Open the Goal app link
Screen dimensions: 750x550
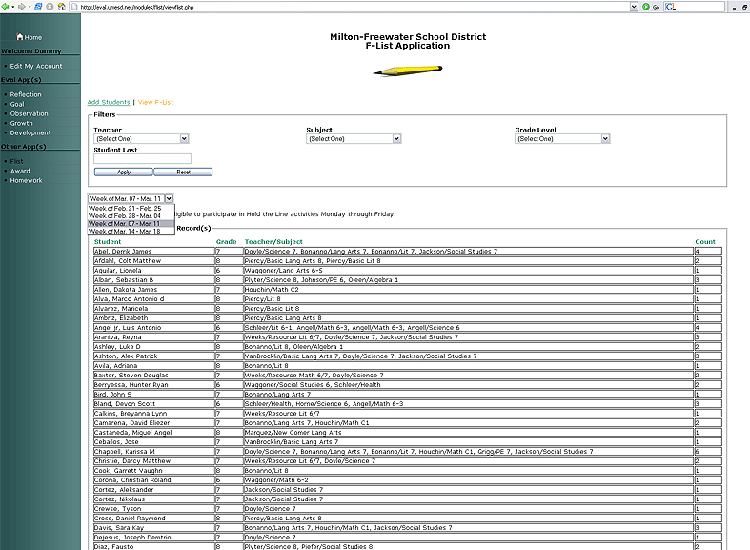(17, 104)
